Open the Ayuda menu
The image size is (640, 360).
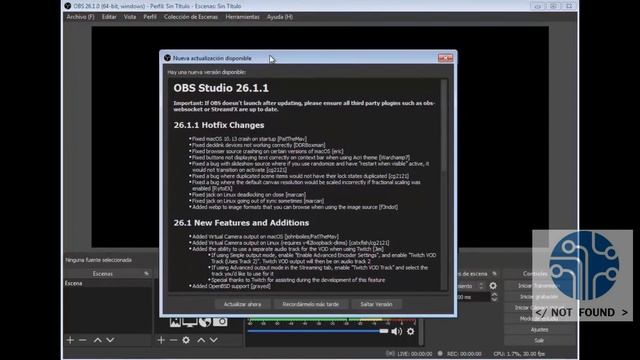click(280, 17)
